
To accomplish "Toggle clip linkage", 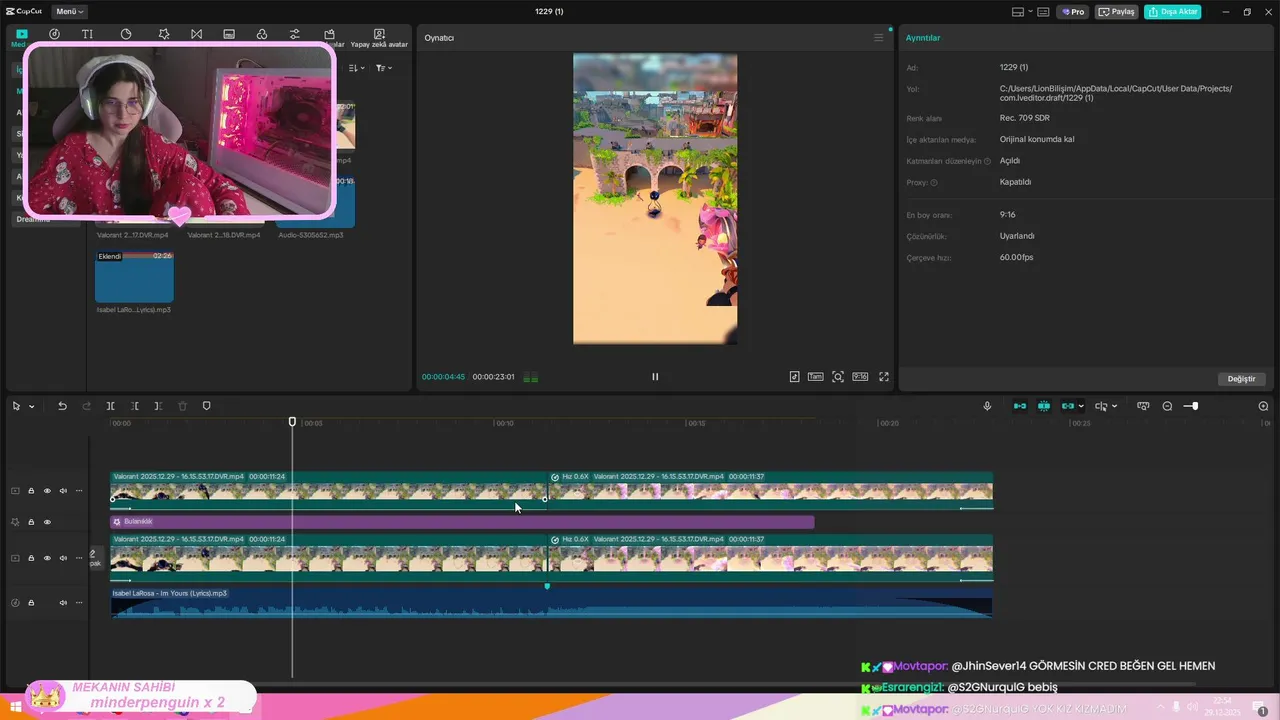I will coord(1068,406).
